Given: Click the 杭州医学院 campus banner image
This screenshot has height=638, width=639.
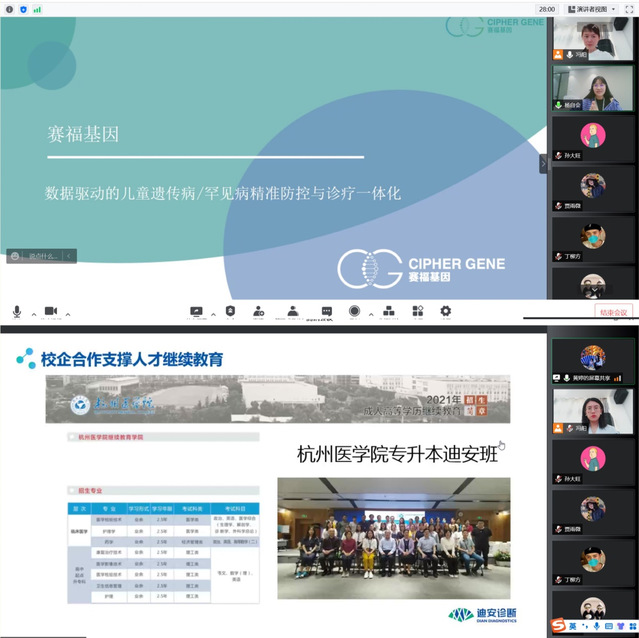Looking at the screenshot, I should coord(278,399).
